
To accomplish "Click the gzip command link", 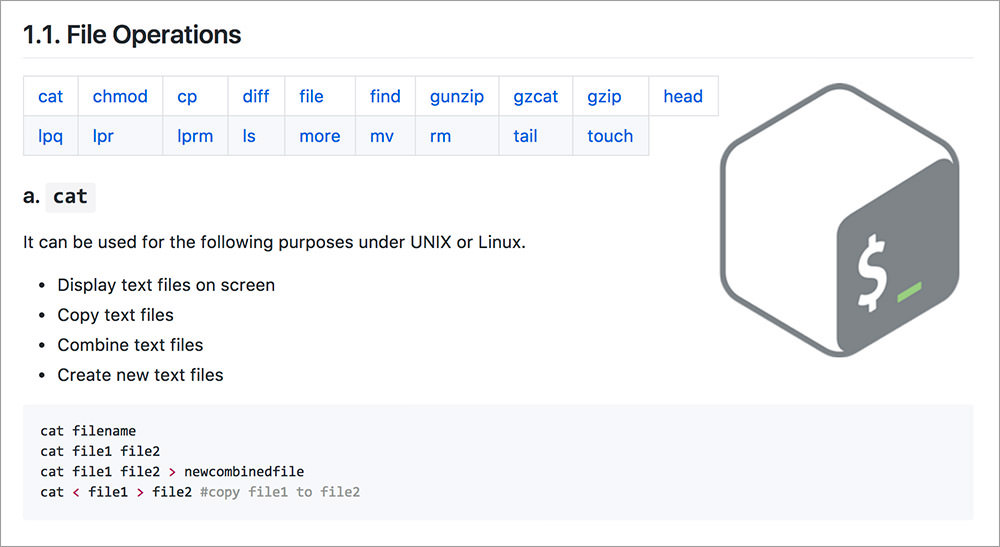I will click(x=604, y=97).
